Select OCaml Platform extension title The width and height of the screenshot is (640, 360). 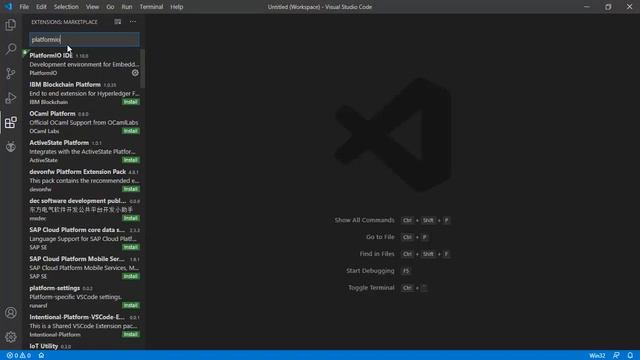click(52, 113)
